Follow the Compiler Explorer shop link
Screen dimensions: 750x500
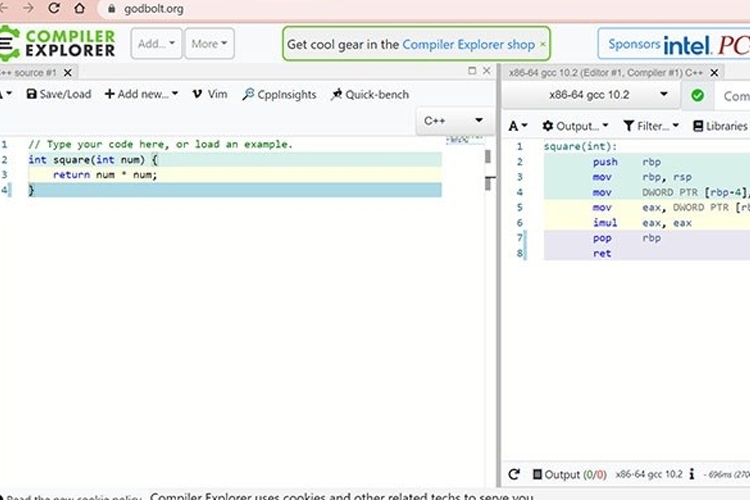tap(468, 44)
